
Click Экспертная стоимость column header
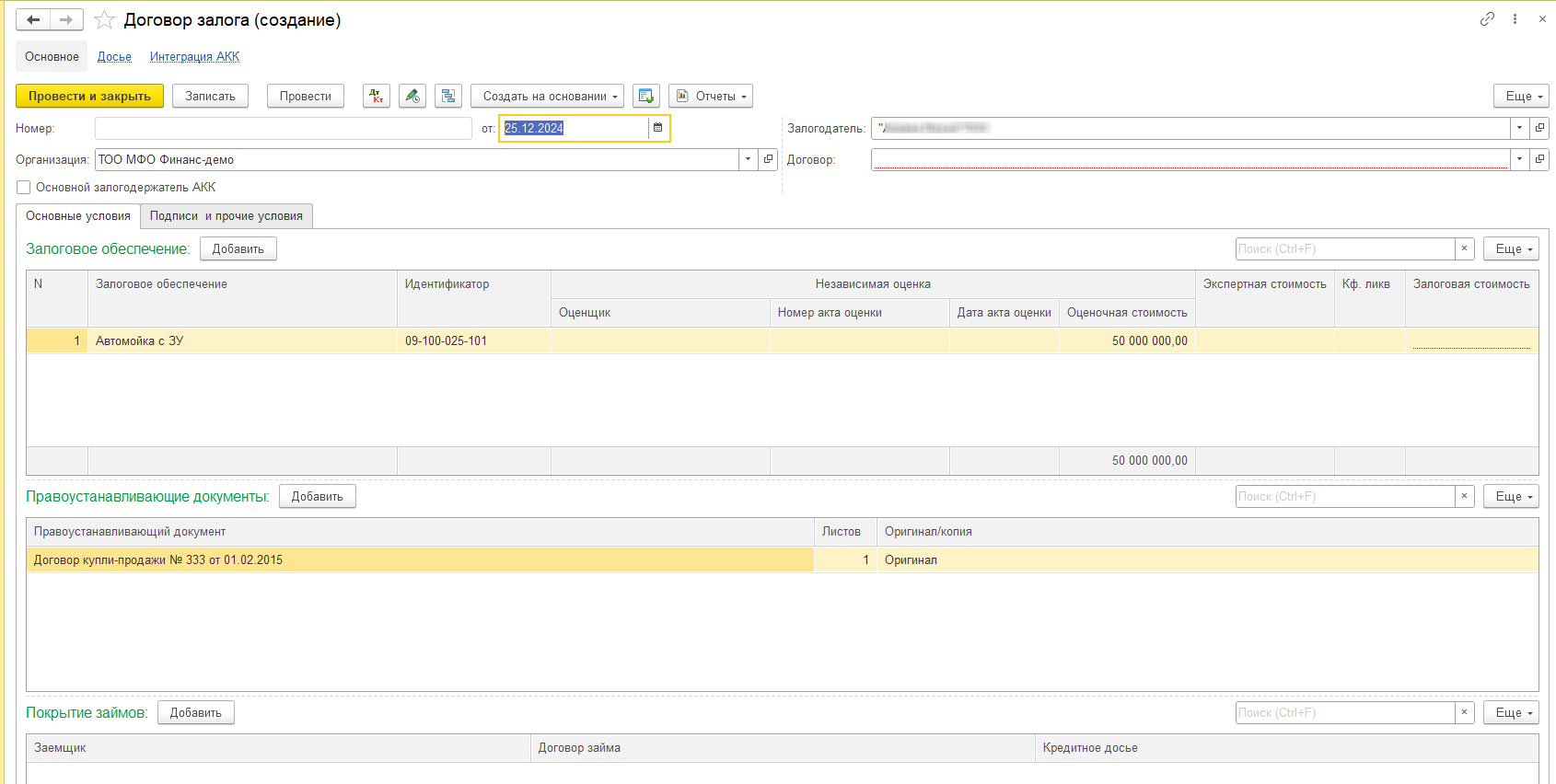click(1265, 298)
